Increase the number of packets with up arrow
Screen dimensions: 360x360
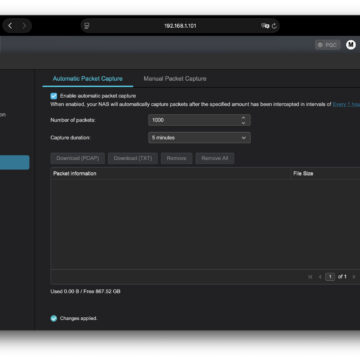pos(243,118)
